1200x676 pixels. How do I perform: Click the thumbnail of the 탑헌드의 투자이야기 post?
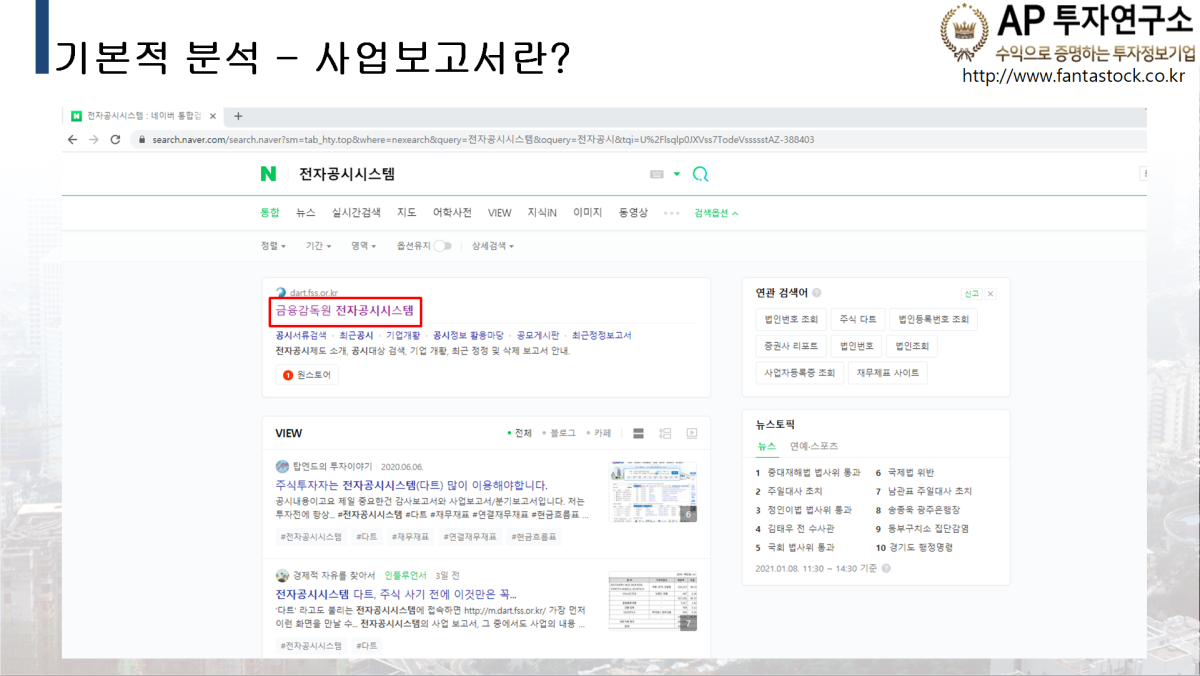coord(653,492)
